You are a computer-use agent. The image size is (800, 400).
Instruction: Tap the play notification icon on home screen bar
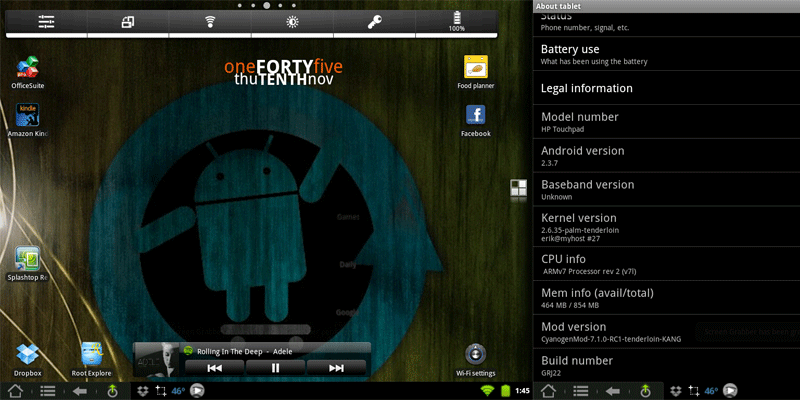tap(197, 391)
